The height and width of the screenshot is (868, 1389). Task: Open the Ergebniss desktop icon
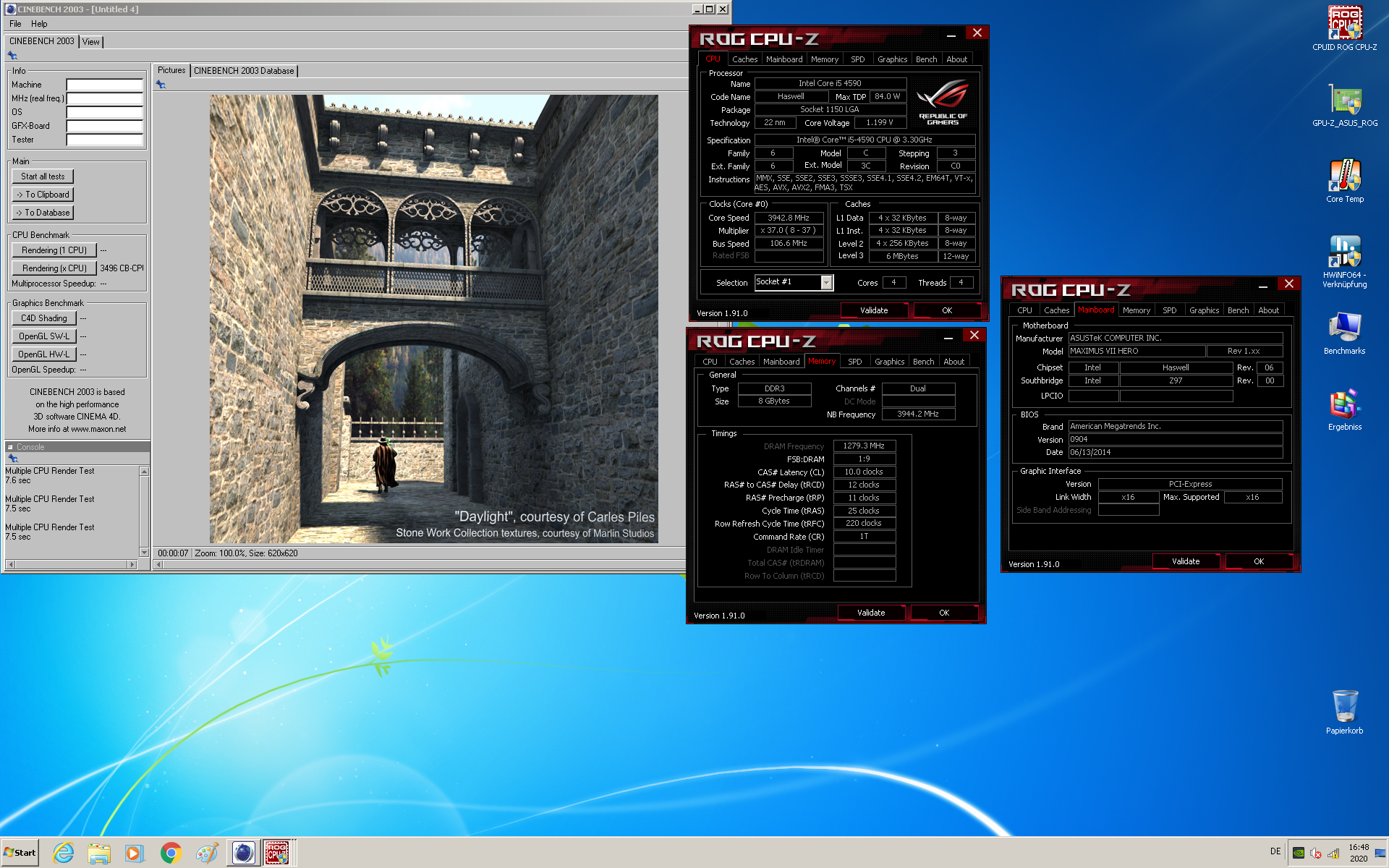[1344, 409]
